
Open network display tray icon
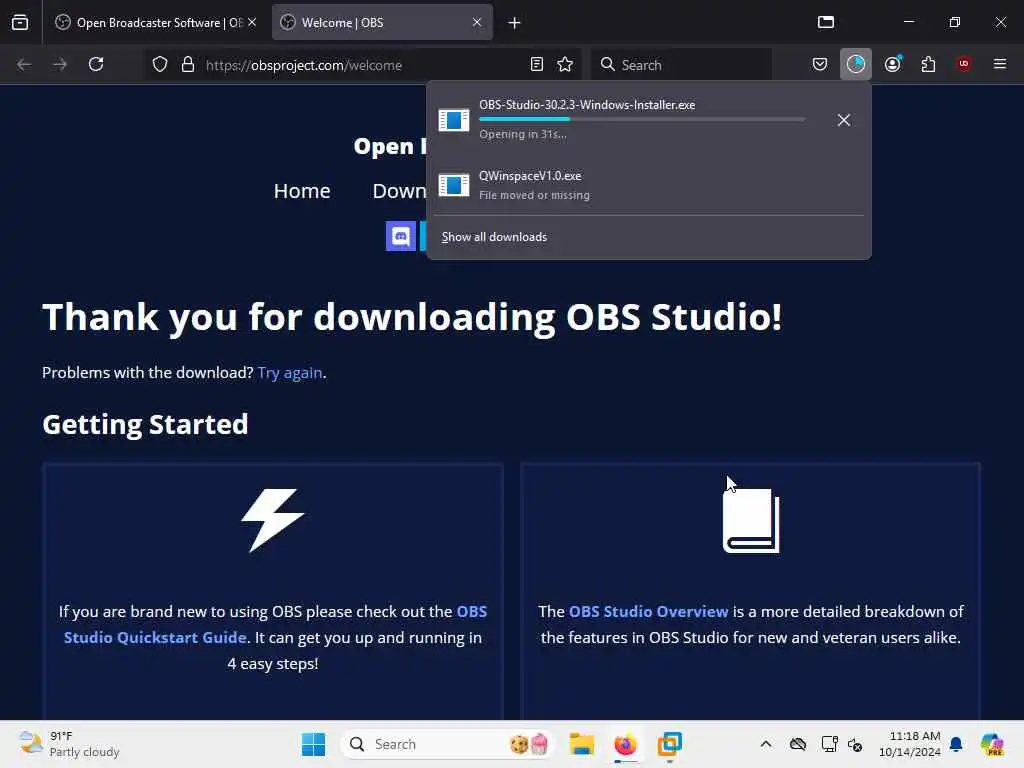(829, 744)
